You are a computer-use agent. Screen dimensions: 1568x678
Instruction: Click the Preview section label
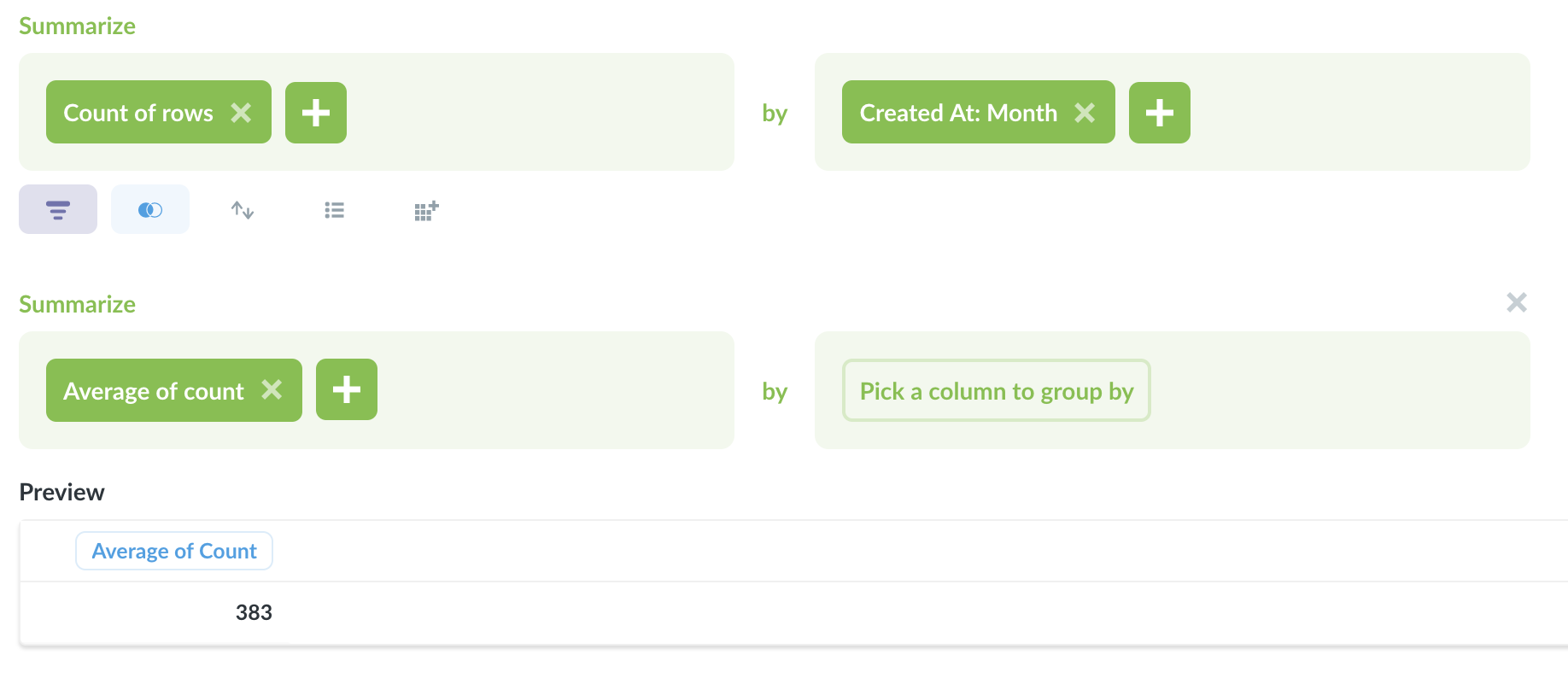click(x=61, y=492)
